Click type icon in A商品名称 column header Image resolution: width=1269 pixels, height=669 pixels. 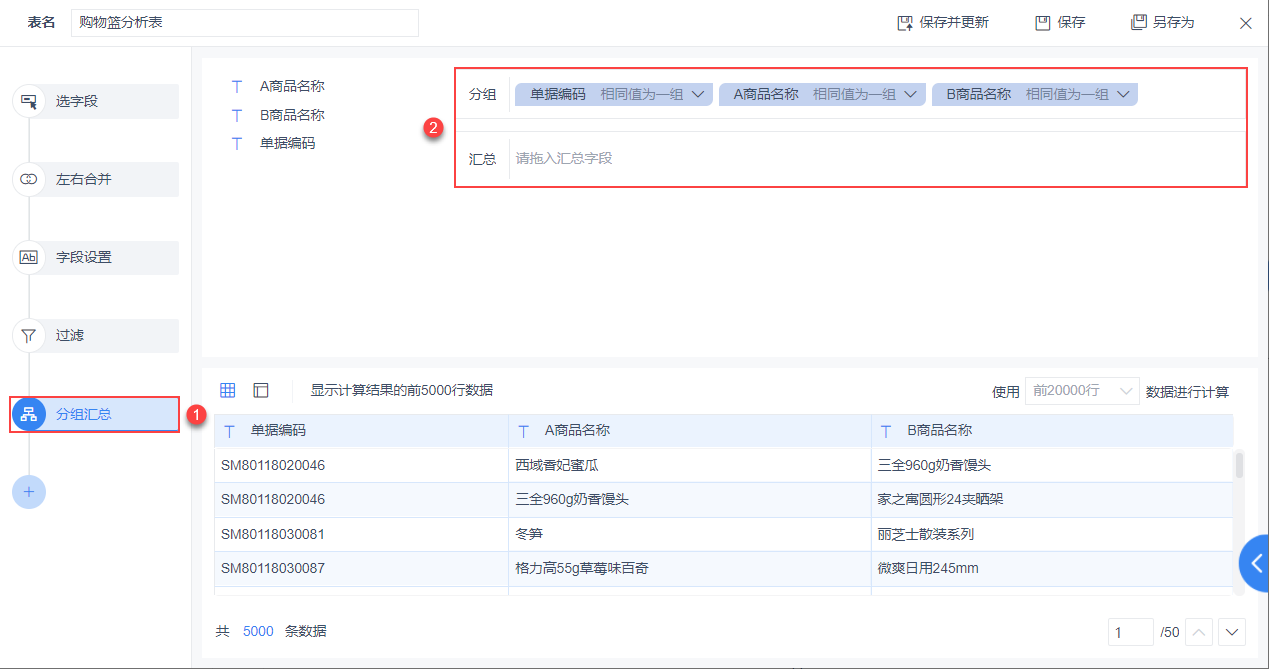[x=524, y=431]
